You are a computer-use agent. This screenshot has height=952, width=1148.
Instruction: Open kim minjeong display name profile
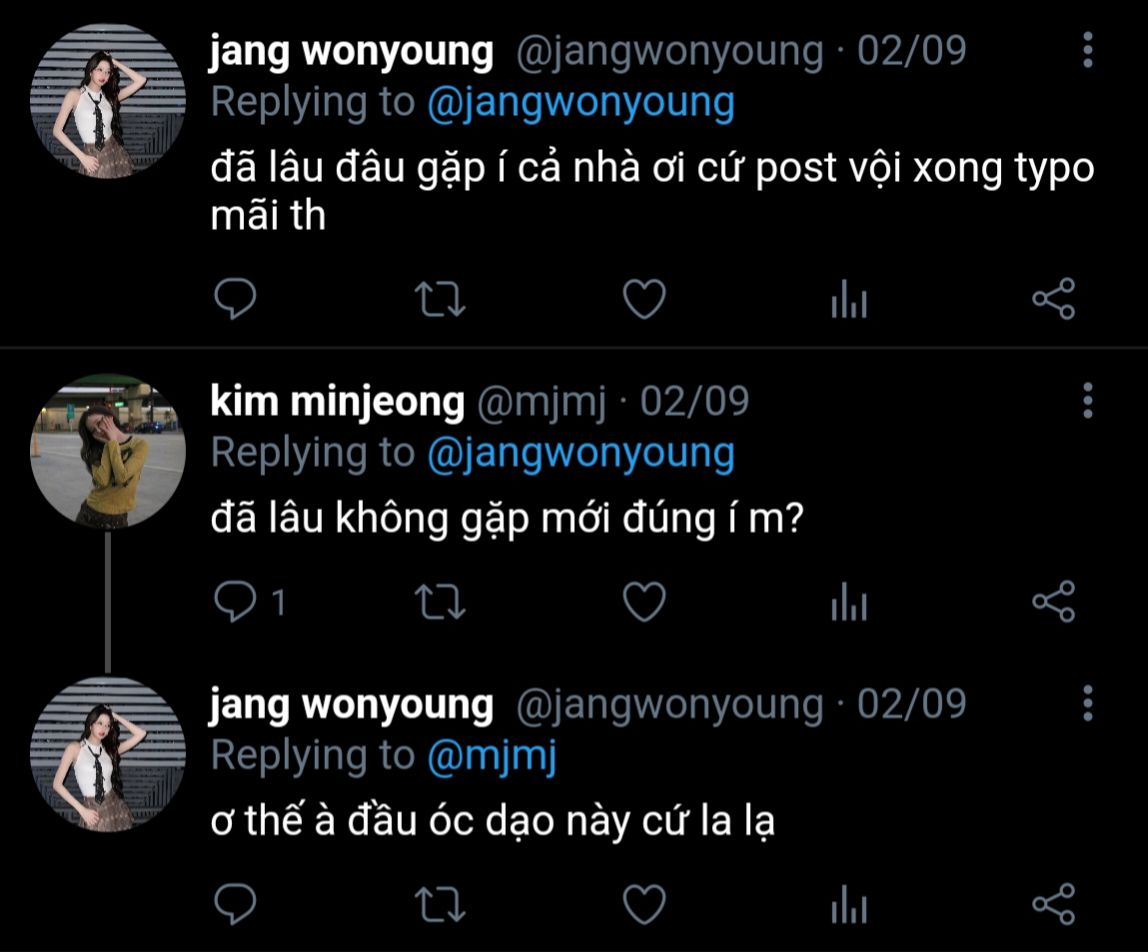338,402
